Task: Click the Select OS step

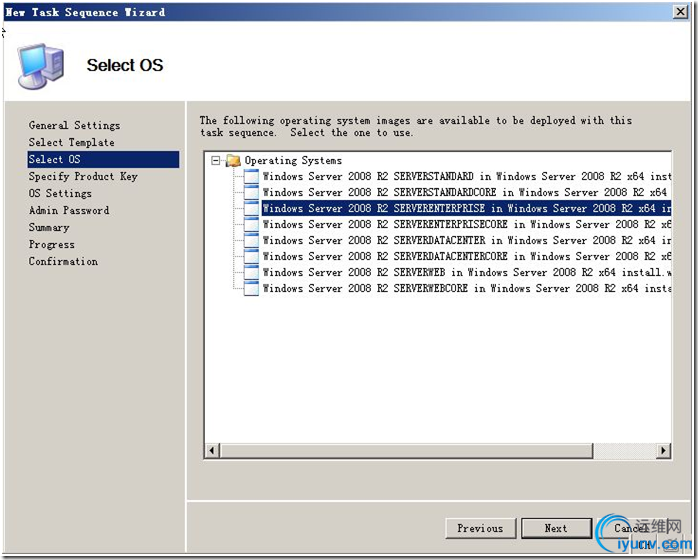Action: pyautogui.click(x=103, y=159)
